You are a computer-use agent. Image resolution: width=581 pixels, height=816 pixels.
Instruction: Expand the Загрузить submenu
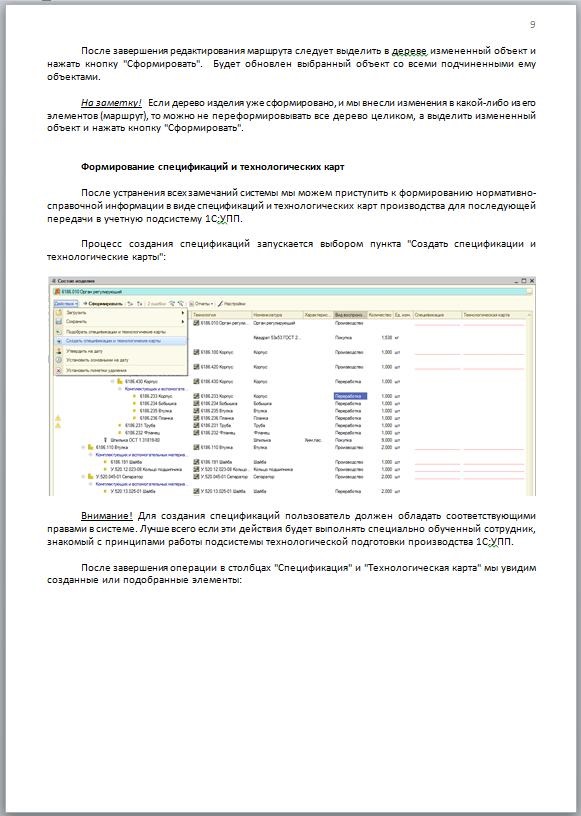120,313
